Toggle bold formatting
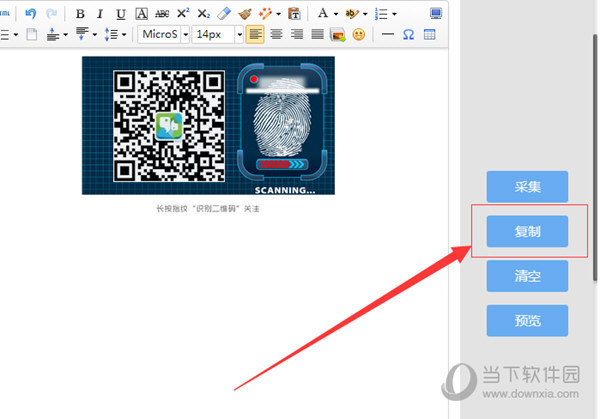Viewport: 600px width, 419px height. point(80,14)
